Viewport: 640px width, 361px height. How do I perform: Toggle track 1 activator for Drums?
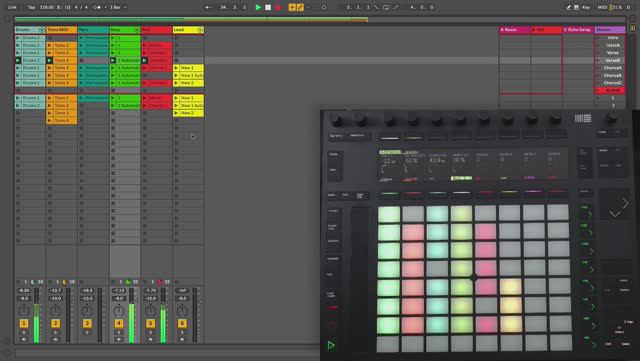pyautogui.click(x=24, y=323)
